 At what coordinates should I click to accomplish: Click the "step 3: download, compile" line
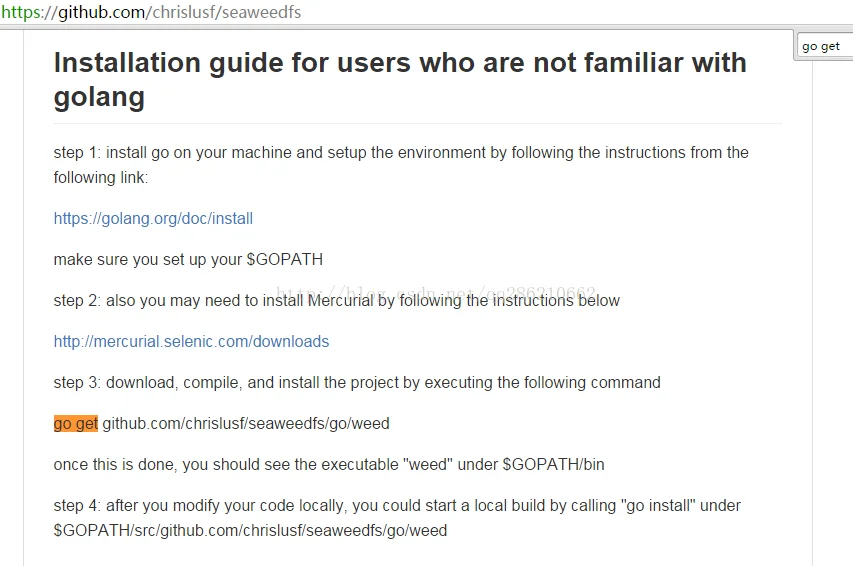(x=357, y=383)
